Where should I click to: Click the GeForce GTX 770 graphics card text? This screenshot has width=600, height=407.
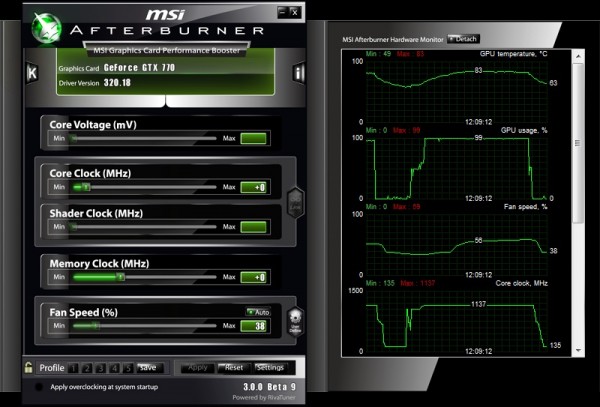(x=139, y=68)
